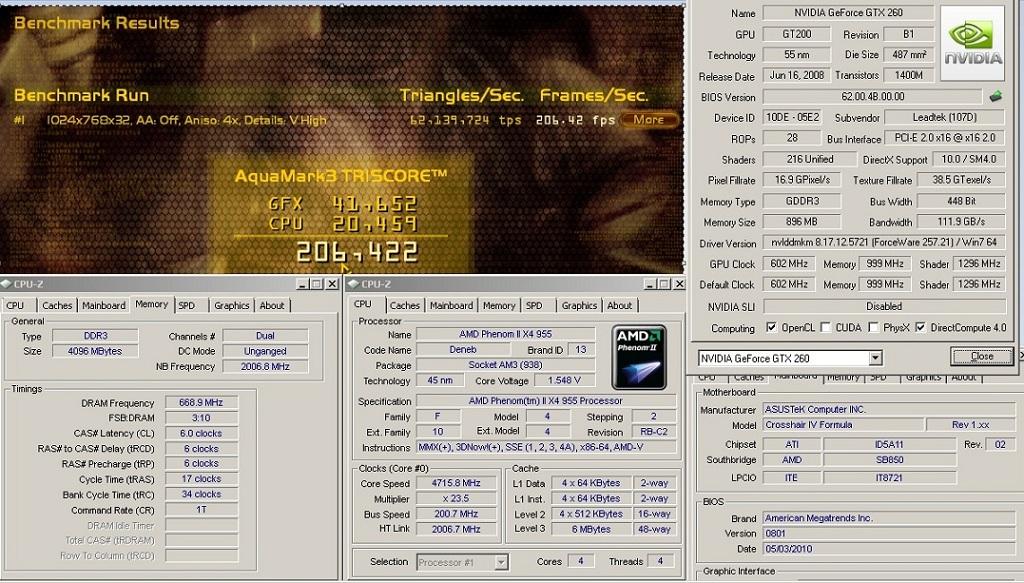This screenshot has height=583, width=1024.
Task: Click the Bank Cycle Time value 34 clocks
Action: 201,494
